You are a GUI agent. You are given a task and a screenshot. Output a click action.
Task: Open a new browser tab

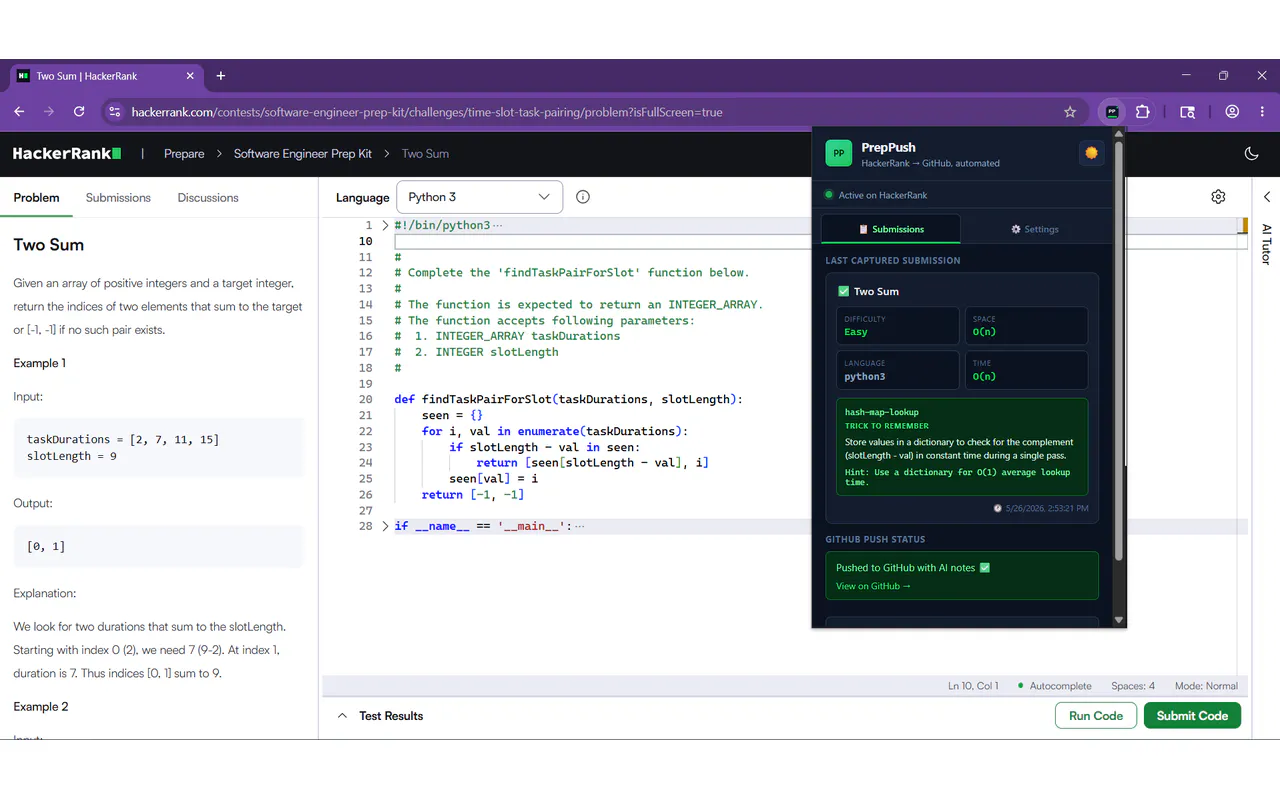221,76
